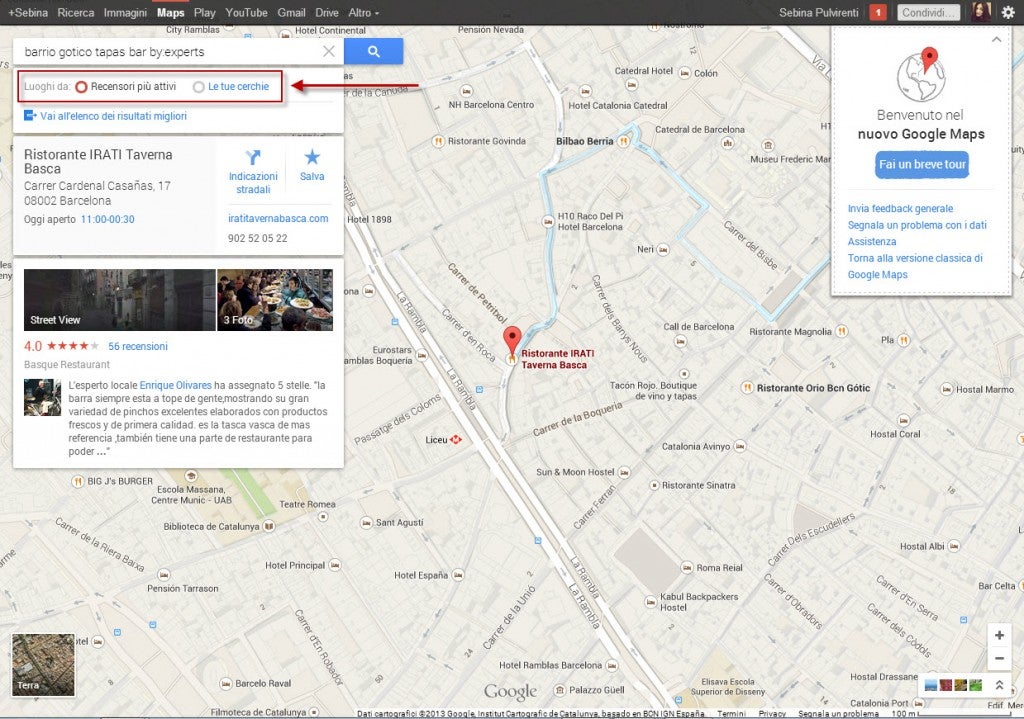Viewport: 1024px width, 719px height.
Task: Click the Palazzo Güell map icon
Action: [560, 690]
